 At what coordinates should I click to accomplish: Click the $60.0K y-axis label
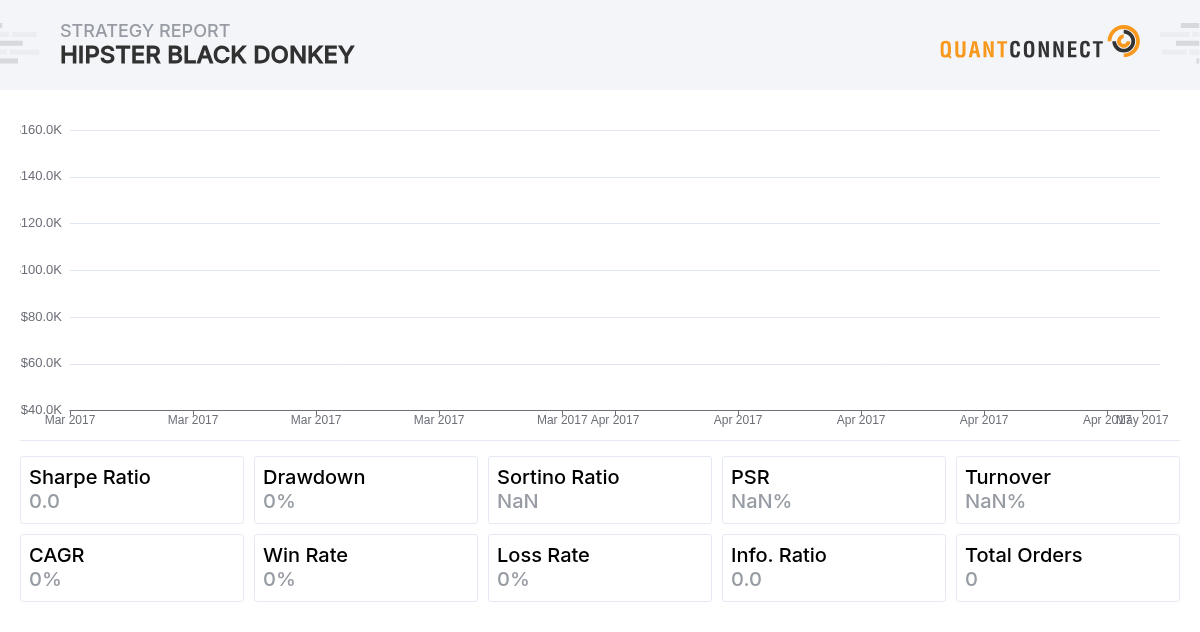tap(41, 363)
